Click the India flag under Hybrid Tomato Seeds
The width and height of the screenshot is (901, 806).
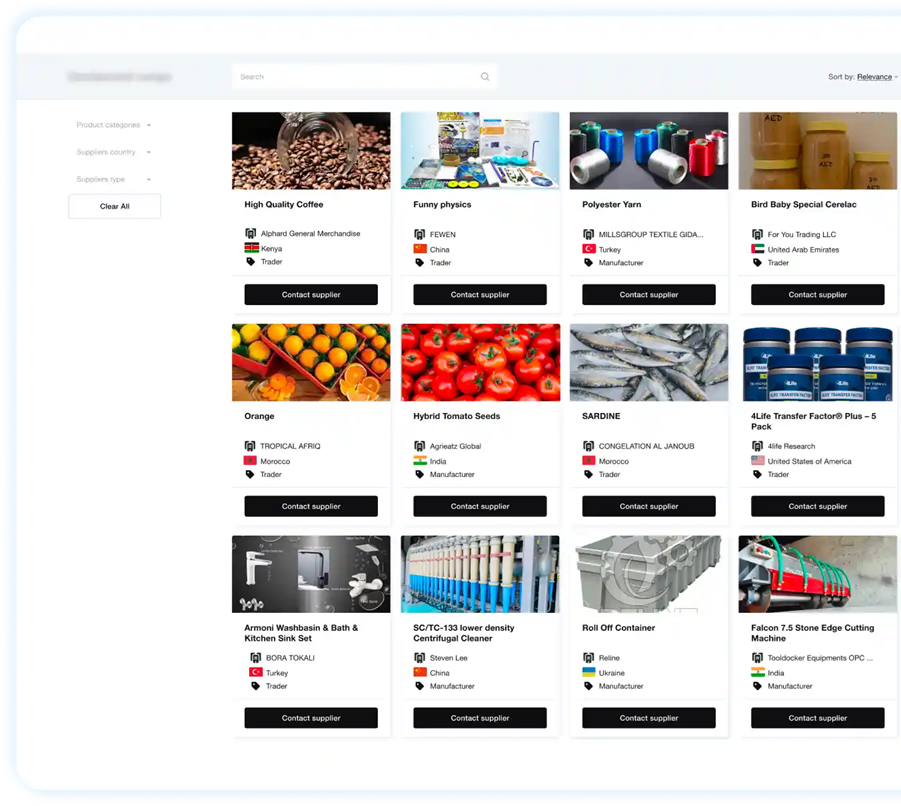420,461
